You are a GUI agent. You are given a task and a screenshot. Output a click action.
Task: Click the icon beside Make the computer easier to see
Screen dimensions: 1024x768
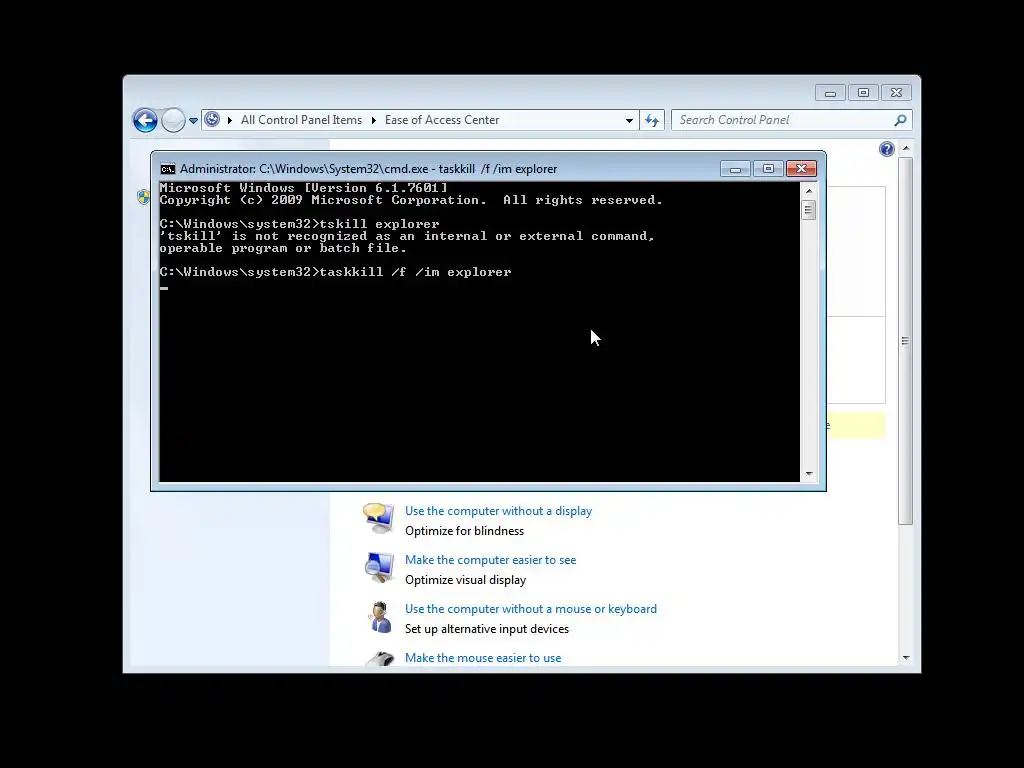click(379, 568)
